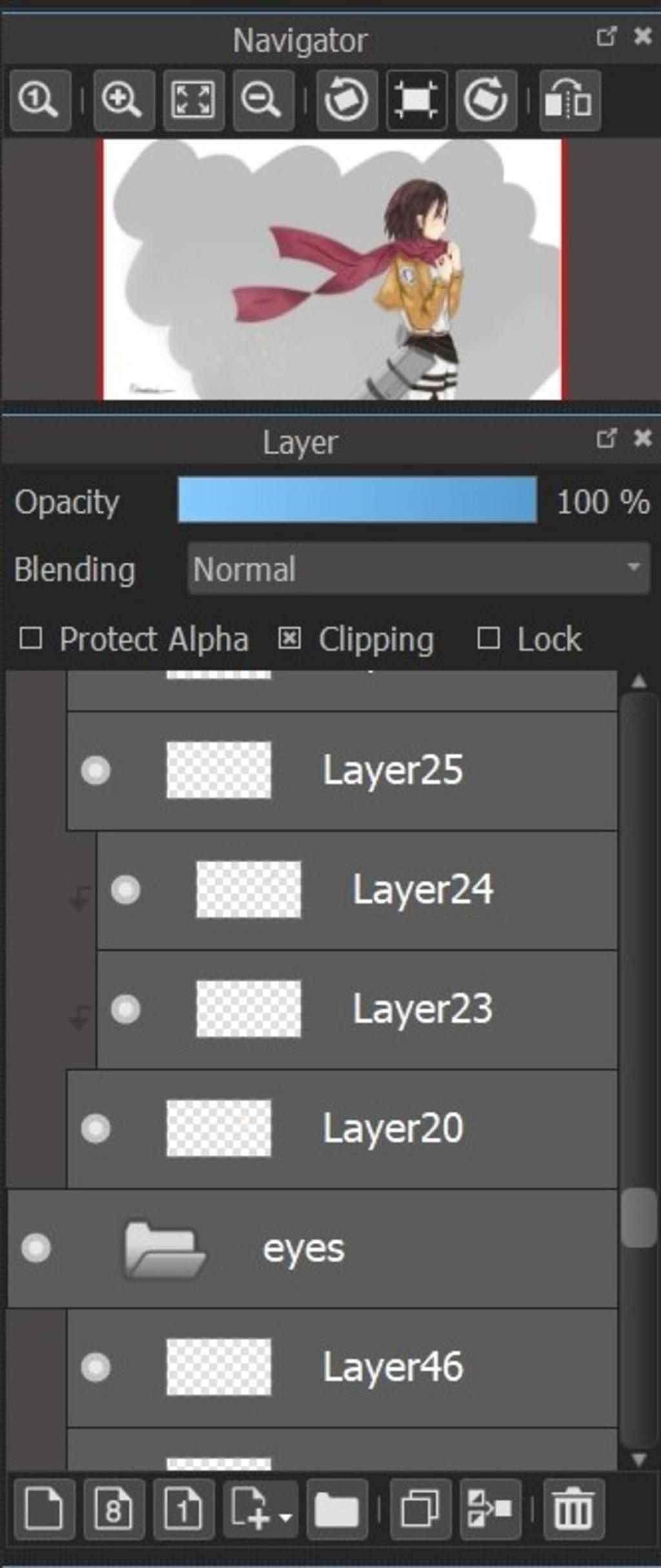
Task: Add a new layer folder
Action: coord(336,1509)
